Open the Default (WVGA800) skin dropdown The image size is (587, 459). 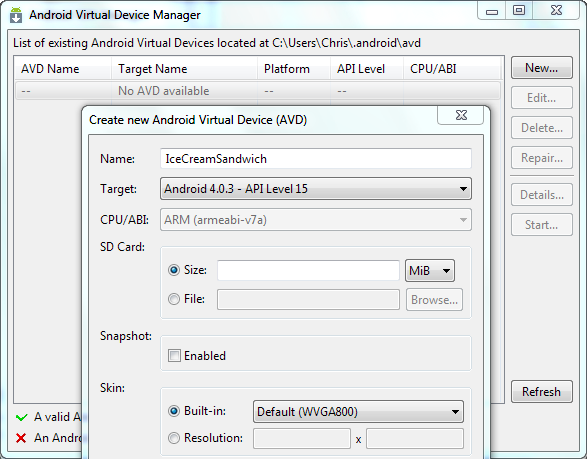pyautogui.click(x=358, y=411)
